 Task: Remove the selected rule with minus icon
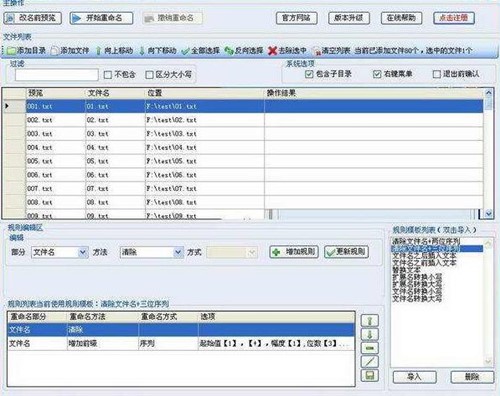click(370, 348)
